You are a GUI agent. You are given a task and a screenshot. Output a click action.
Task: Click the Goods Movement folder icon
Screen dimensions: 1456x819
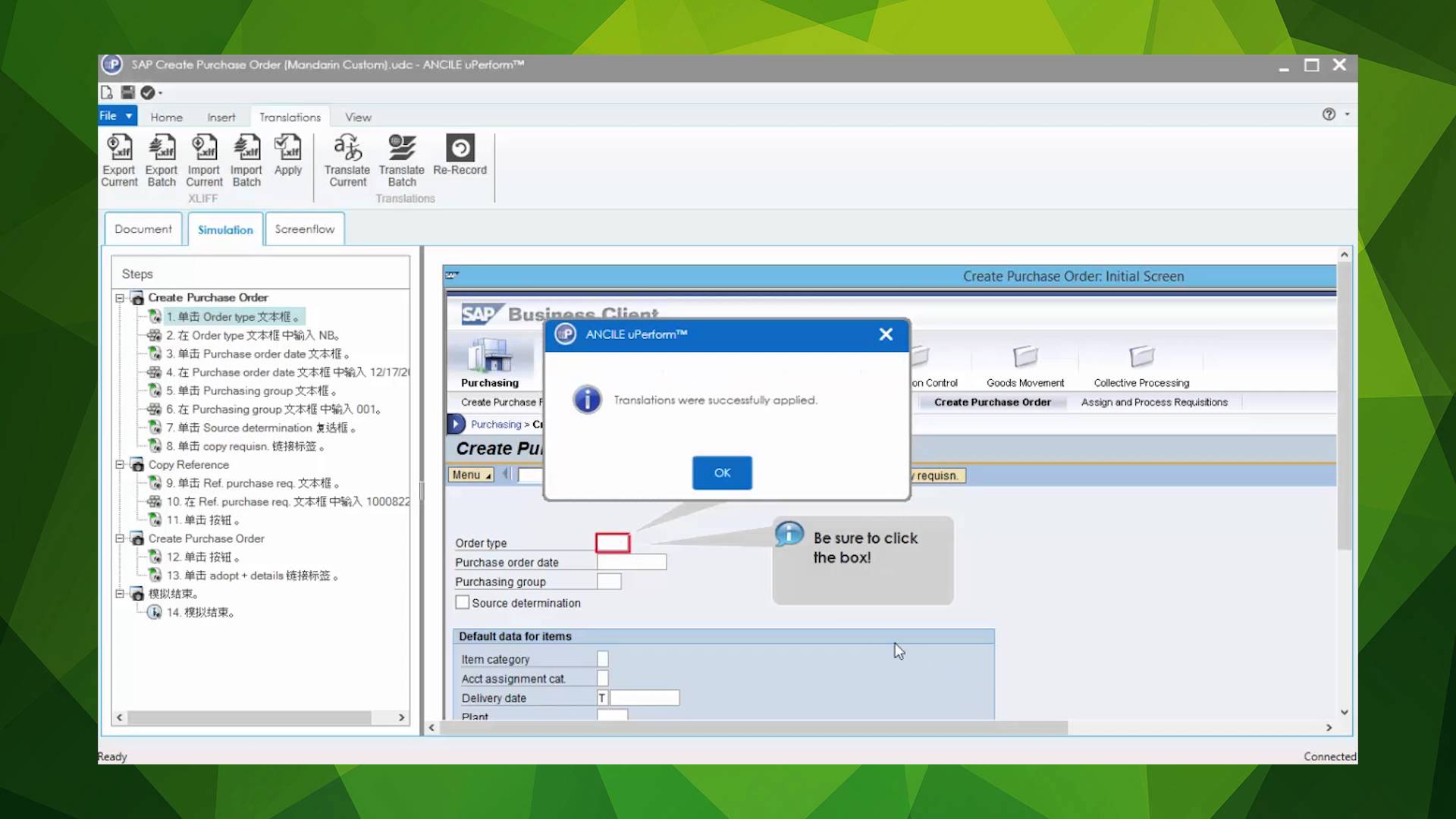tap(1025, 355)
